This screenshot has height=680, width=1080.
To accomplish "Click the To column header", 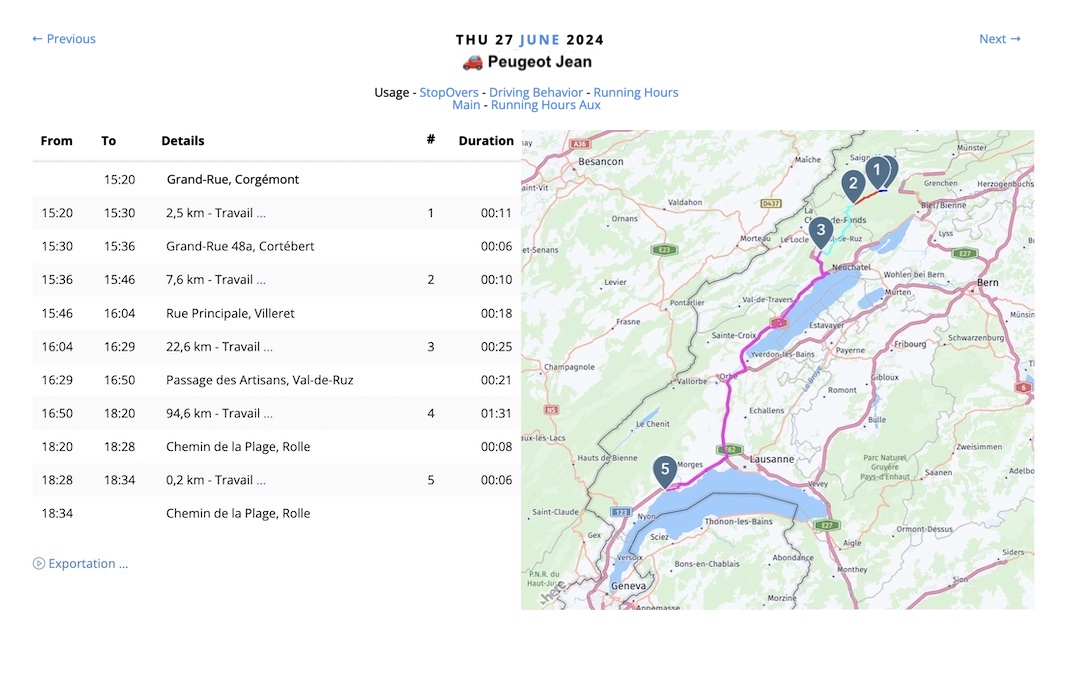I will pos(109,141).
